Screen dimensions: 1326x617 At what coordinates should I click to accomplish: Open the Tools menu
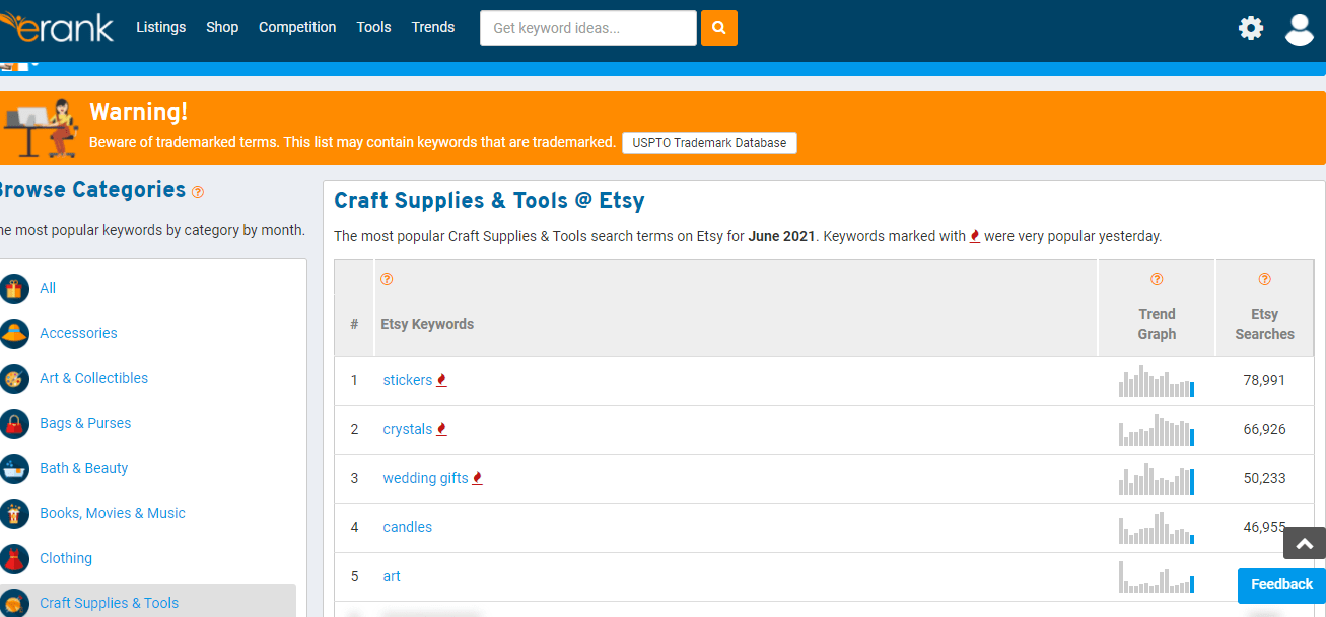point(374,27)
